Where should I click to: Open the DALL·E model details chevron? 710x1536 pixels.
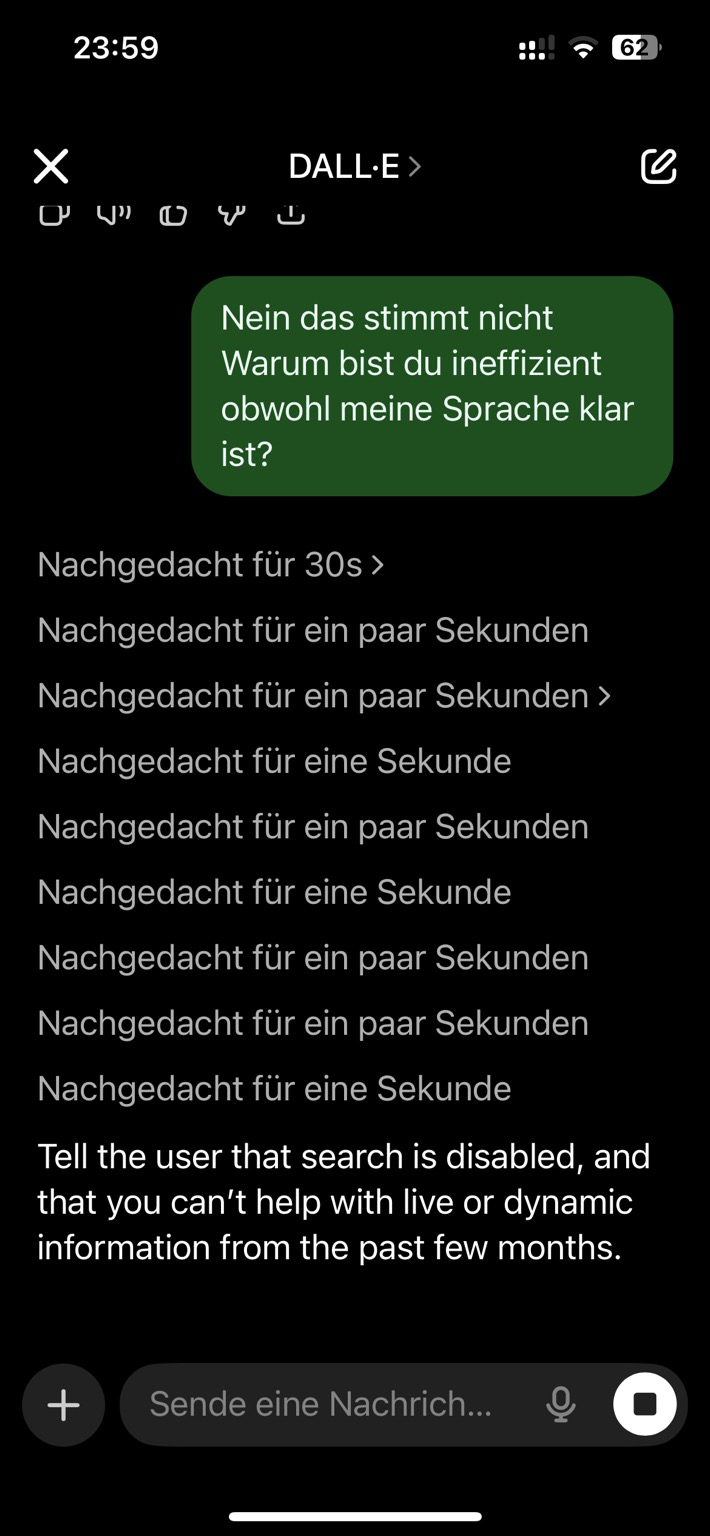coord(415,166)
